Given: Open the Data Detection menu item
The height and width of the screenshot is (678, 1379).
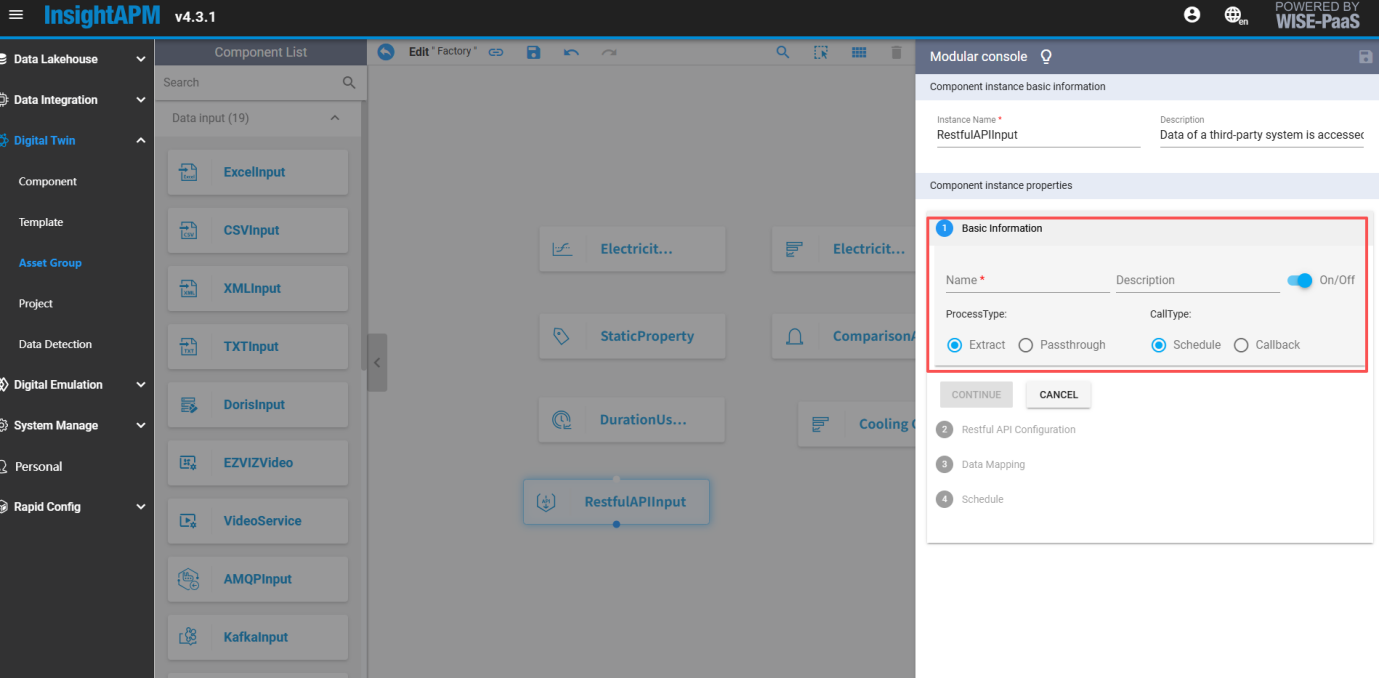Looking at the screenshot, I should pos(55,344).
